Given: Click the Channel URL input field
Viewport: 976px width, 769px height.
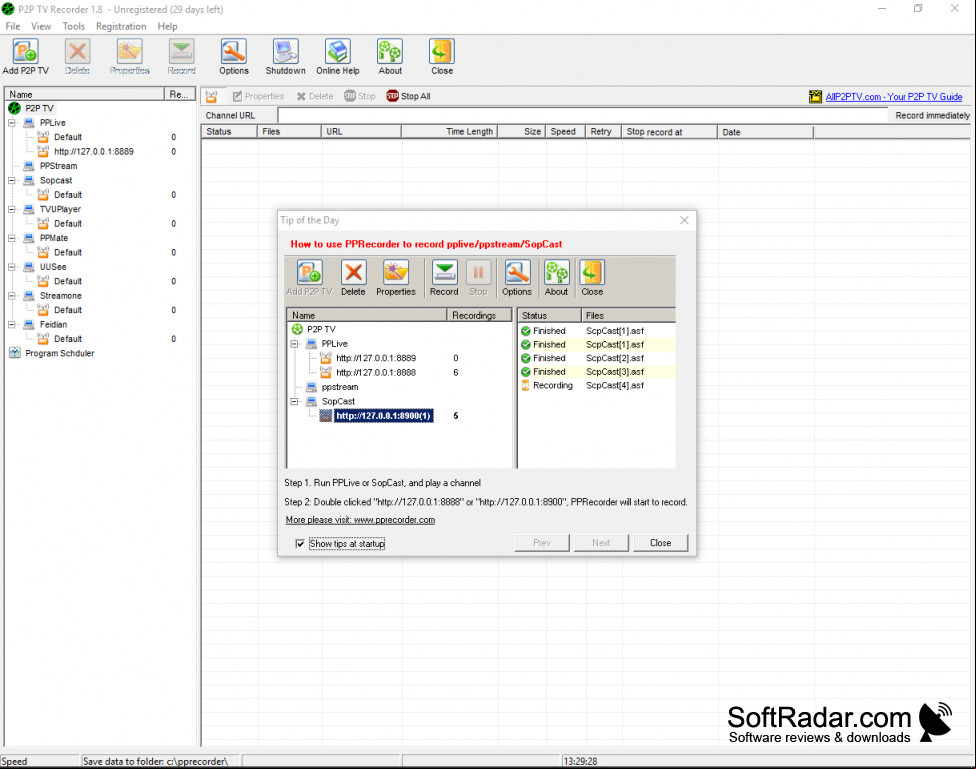Looking at the screenshot, I should (x=583, y=115).
